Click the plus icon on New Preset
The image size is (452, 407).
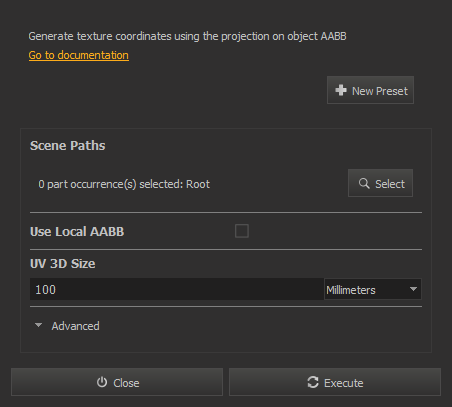click(x=341, y=90)
